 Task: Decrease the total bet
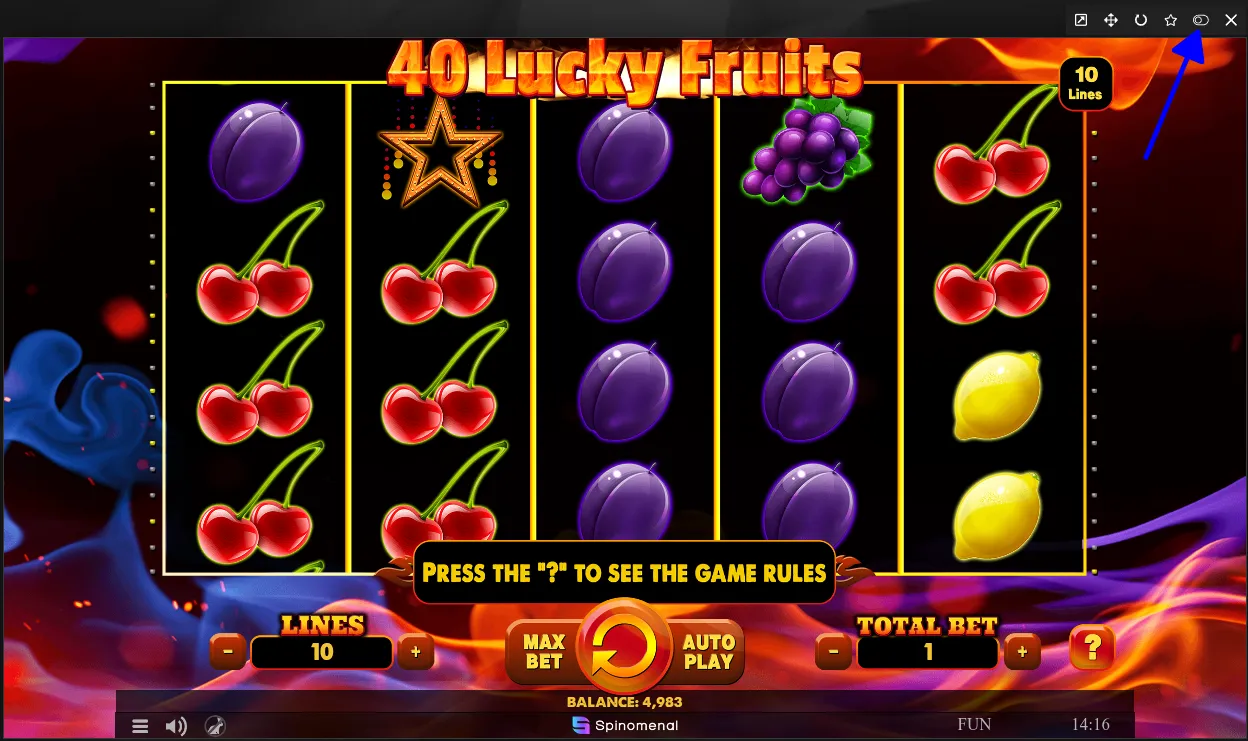pos(834,652)
